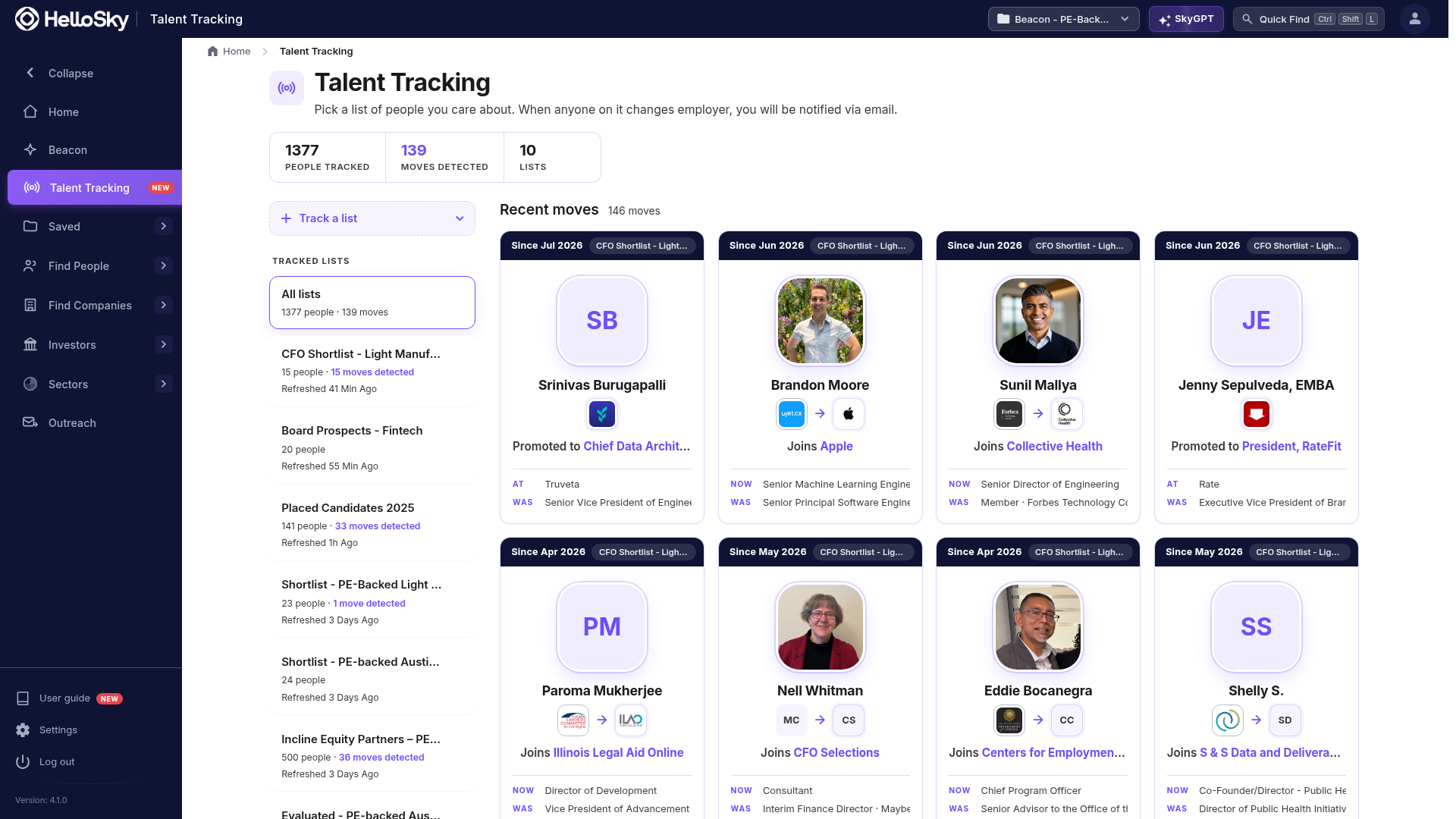The image size is (1456, 819).
Task: Open the Collective Health link
Action: pos(1054,447)
